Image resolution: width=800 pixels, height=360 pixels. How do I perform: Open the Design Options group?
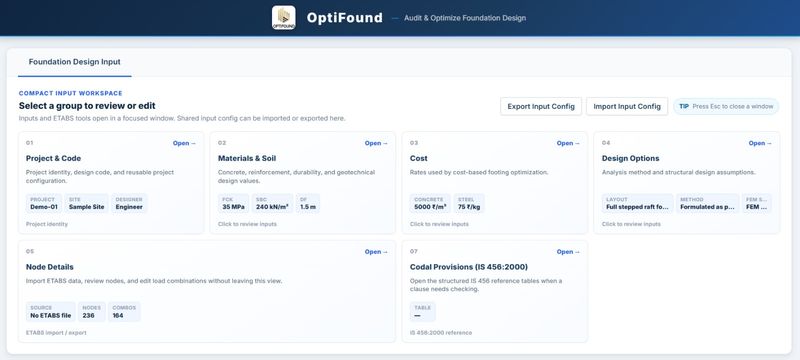pyautogui.click(x=760, y=143)
